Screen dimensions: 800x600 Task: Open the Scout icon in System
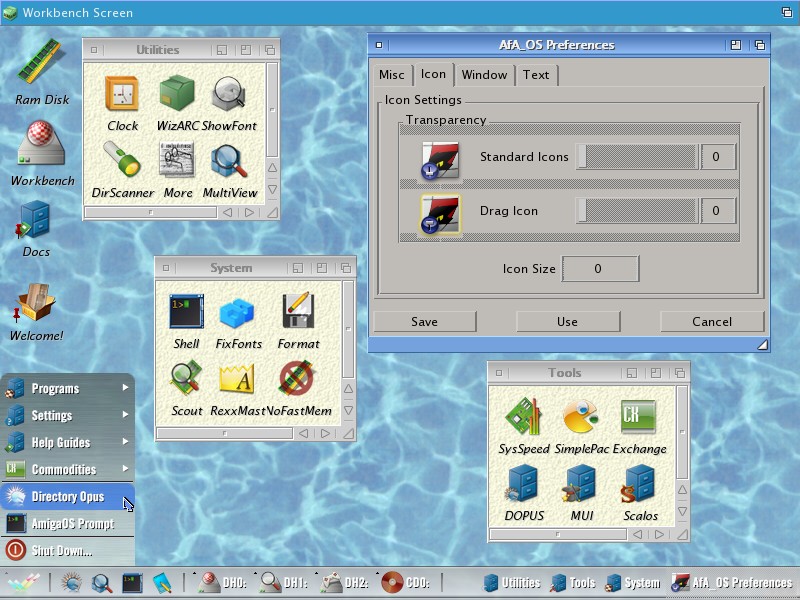[186, 380]
